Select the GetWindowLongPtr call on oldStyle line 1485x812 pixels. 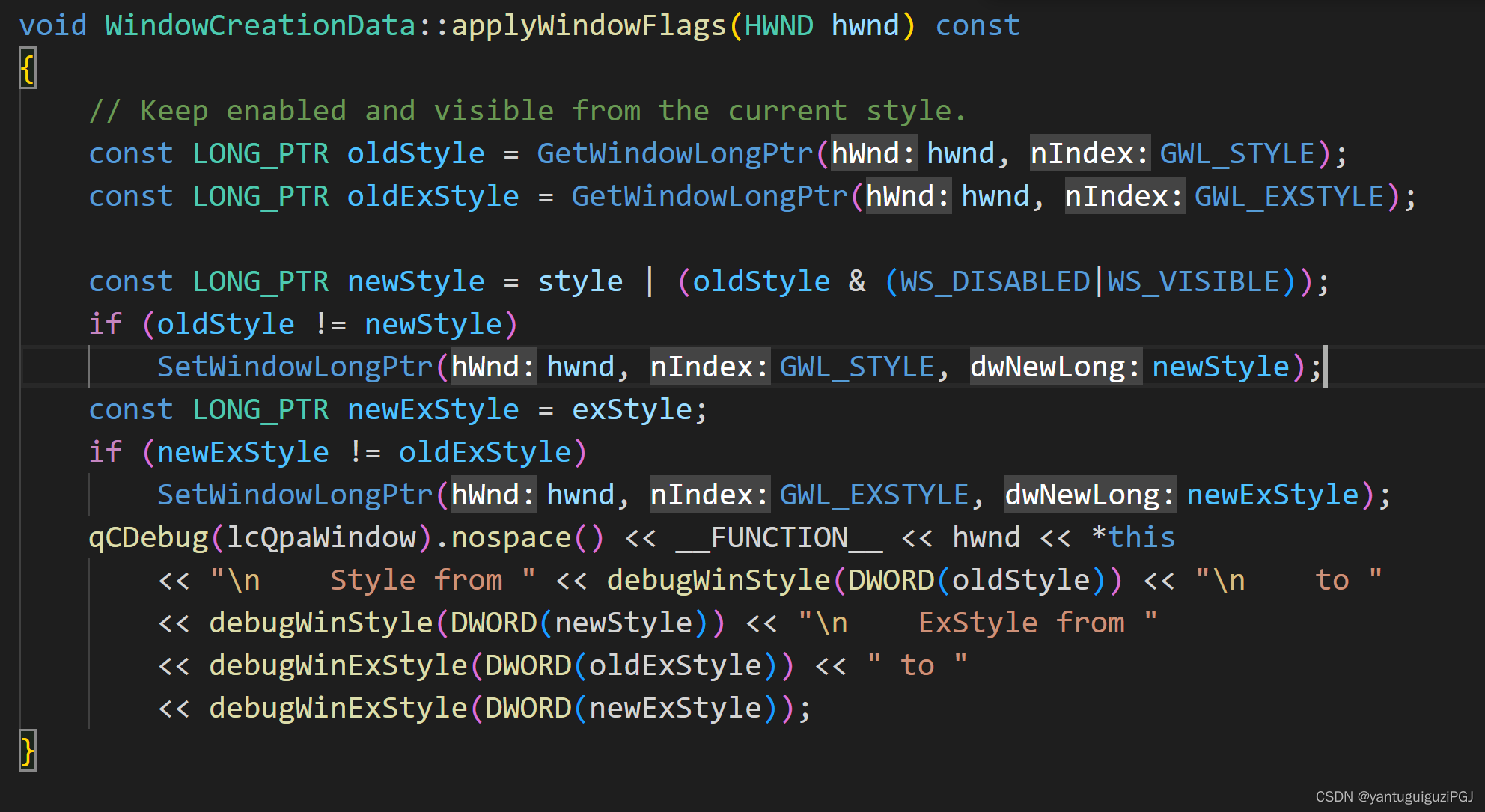point(674,153)
